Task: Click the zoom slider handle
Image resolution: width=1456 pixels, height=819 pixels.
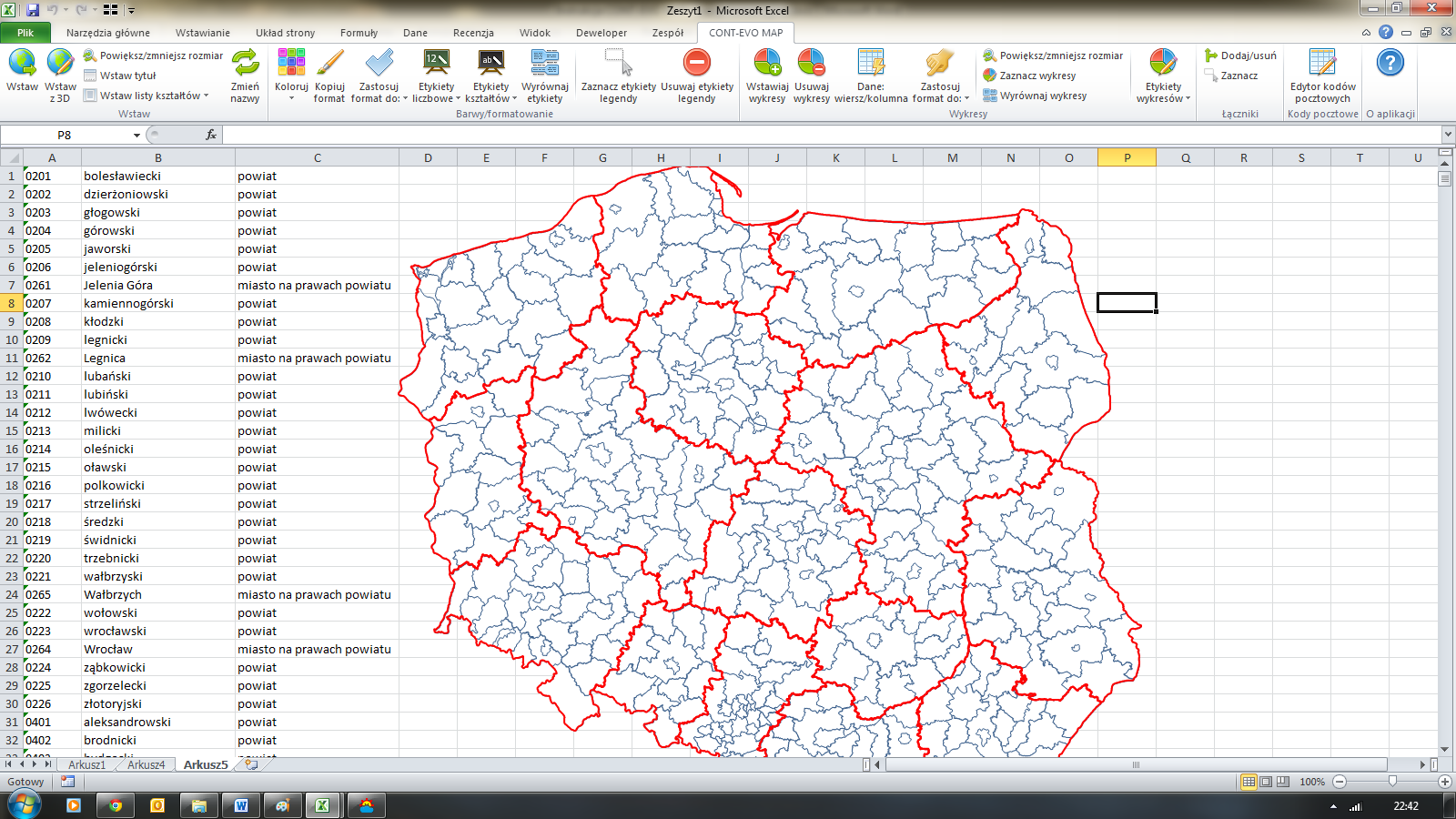Action: click(1392, 782)
